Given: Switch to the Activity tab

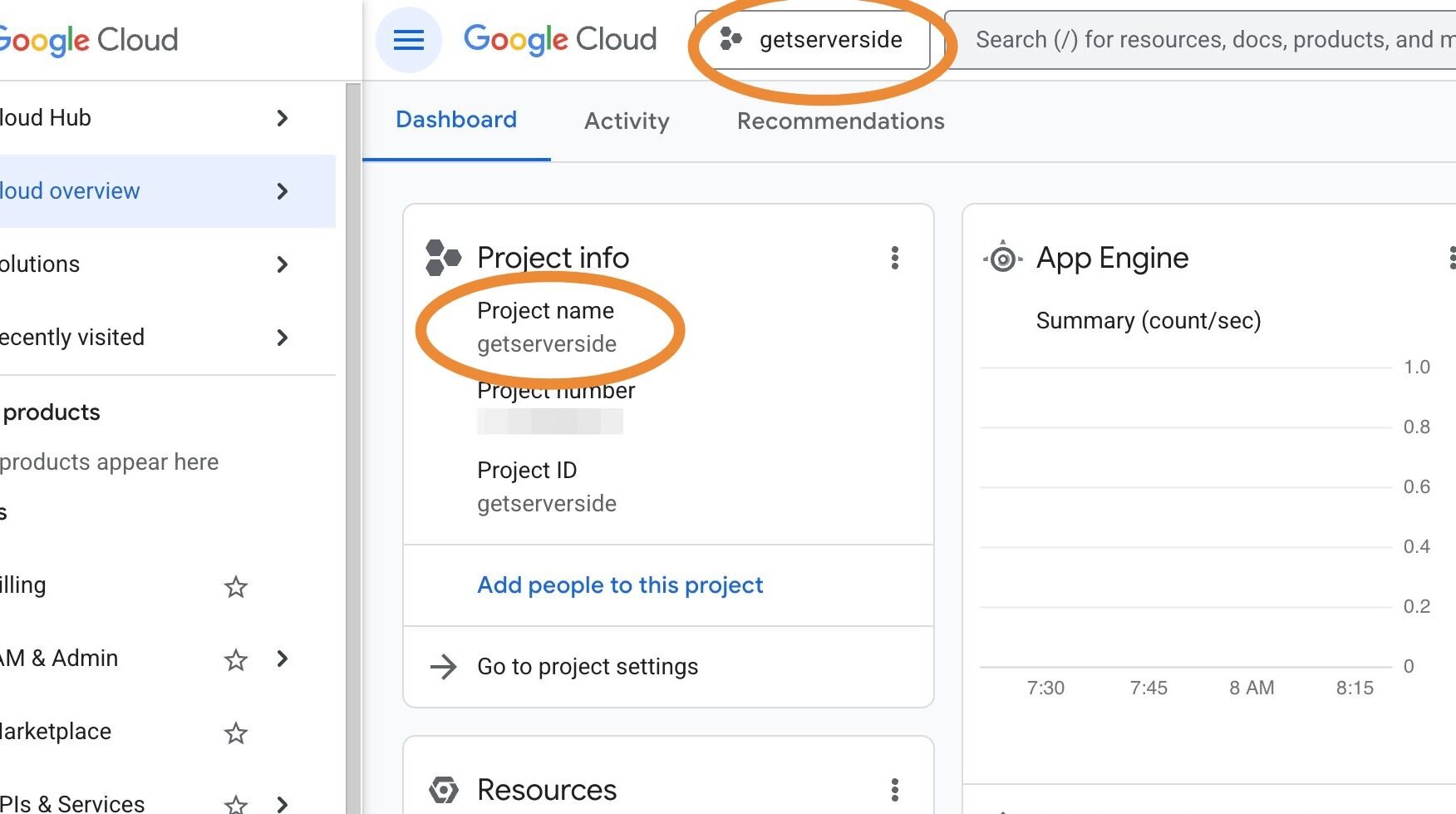Looking at the screenshot, I should coord(627,121).
